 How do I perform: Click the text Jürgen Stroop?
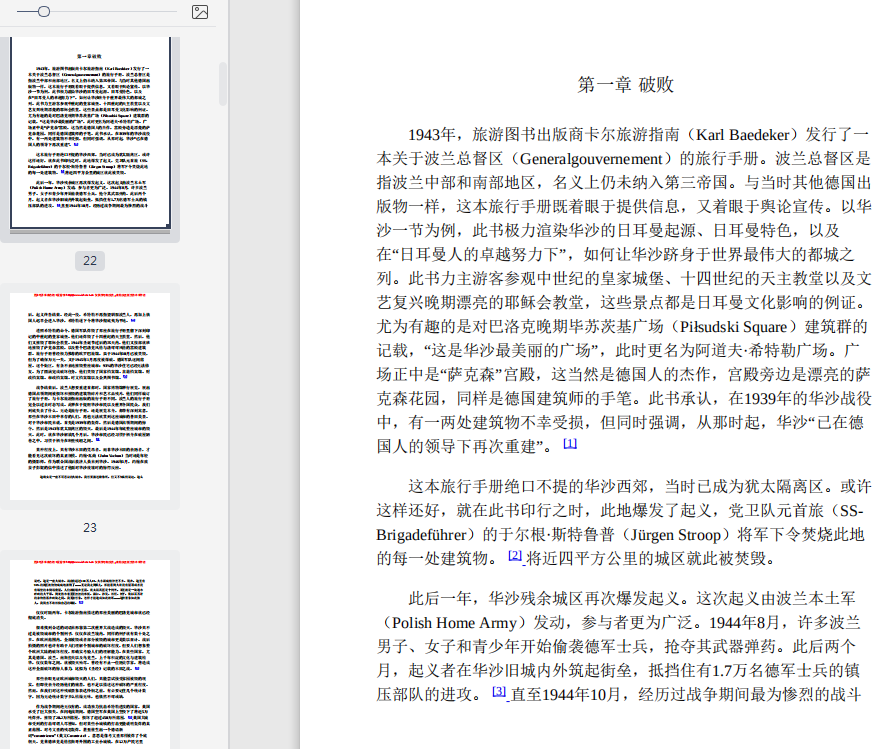(676, 535)
